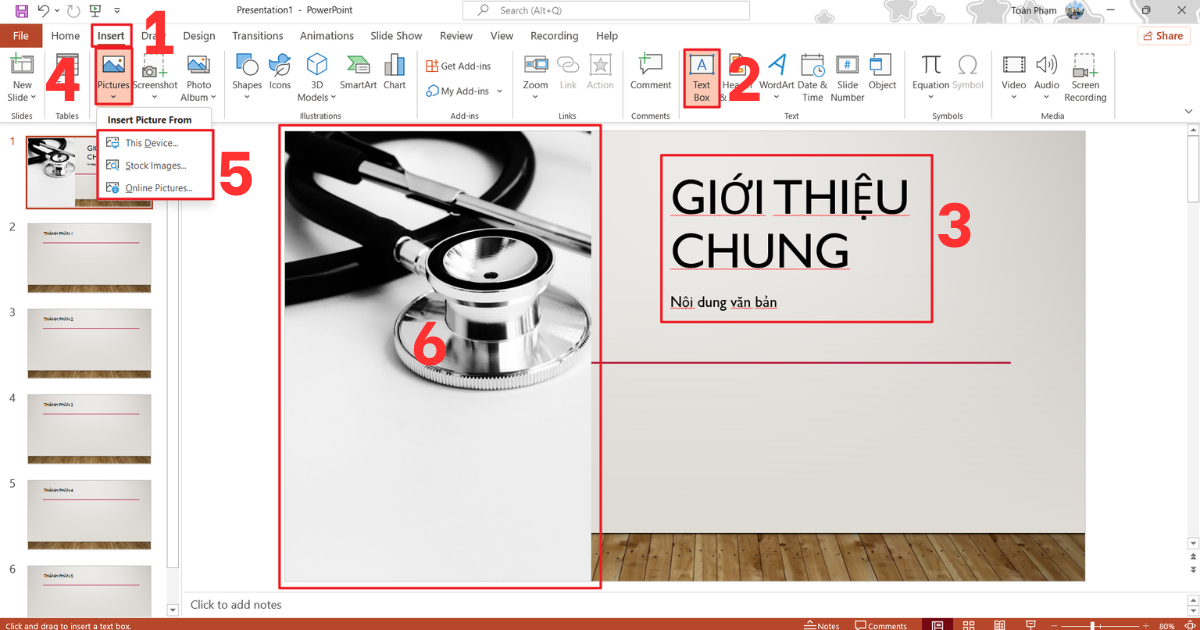Screen dimensions: 1200x630
Task: Insert a Comment
Action: 650,72
